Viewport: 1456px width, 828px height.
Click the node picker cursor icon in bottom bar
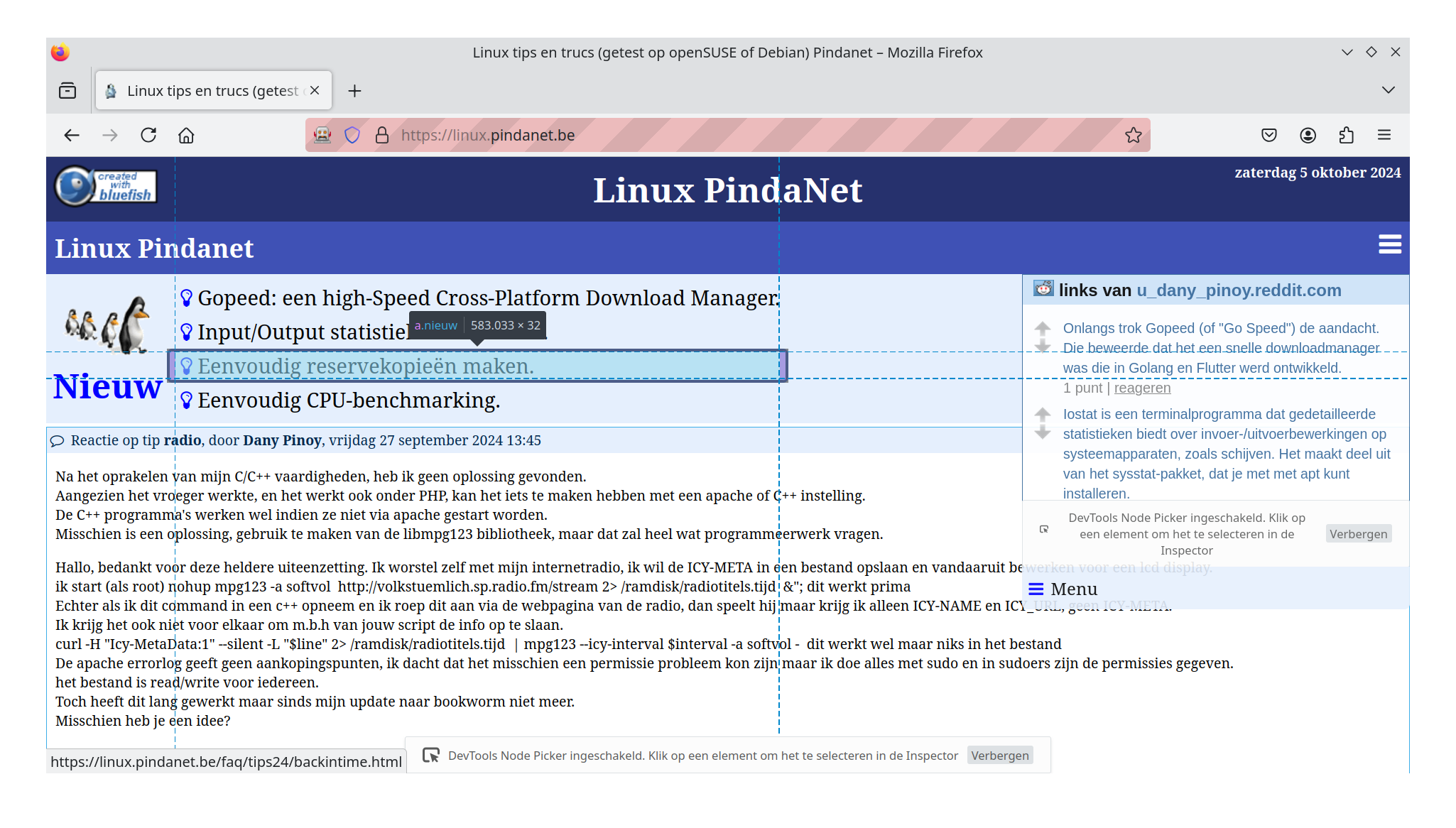(431, 756)
